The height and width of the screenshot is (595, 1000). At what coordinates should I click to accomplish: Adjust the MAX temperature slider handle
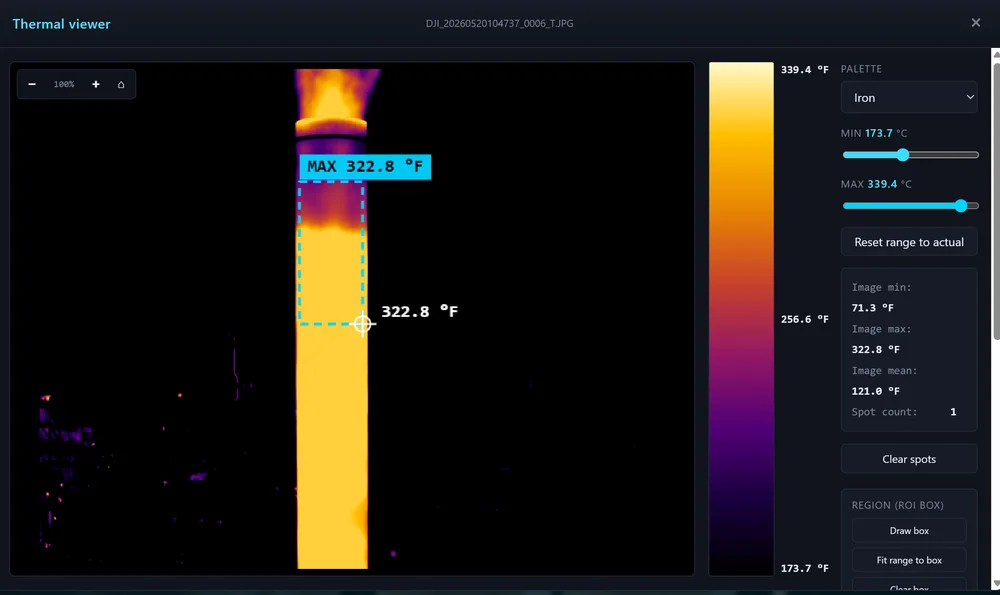coord(960,205)
